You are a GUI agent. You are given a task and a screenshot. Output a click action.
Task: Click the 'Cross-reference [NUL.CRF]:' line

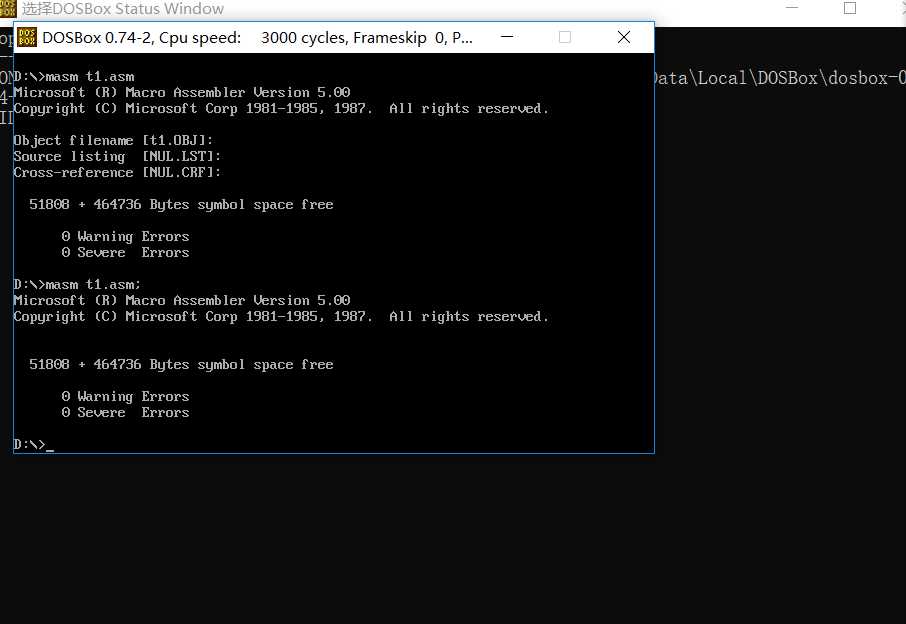(x=117, y=172)
